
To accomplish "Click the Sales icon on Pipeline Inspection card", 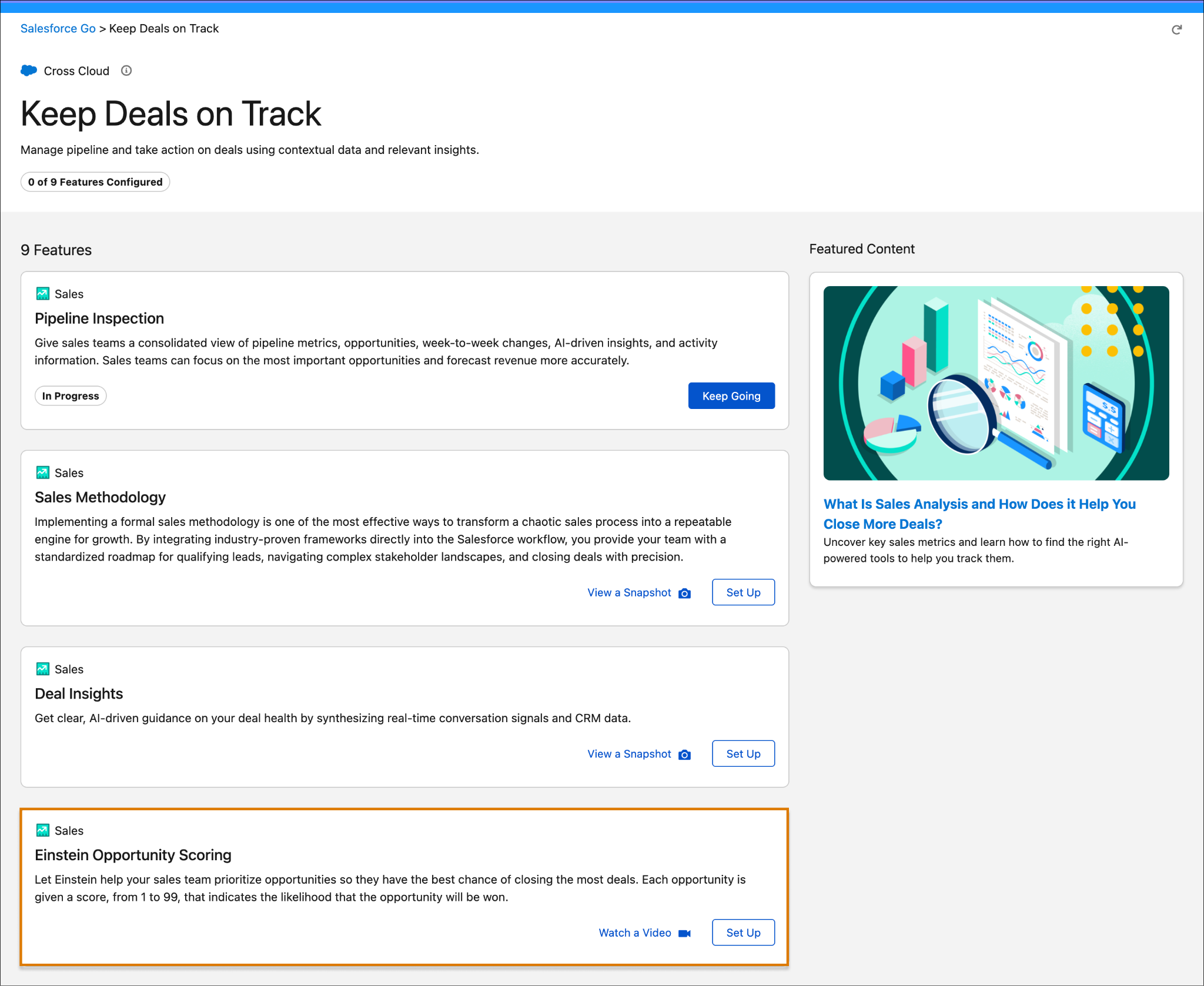I will coord(43,293).
